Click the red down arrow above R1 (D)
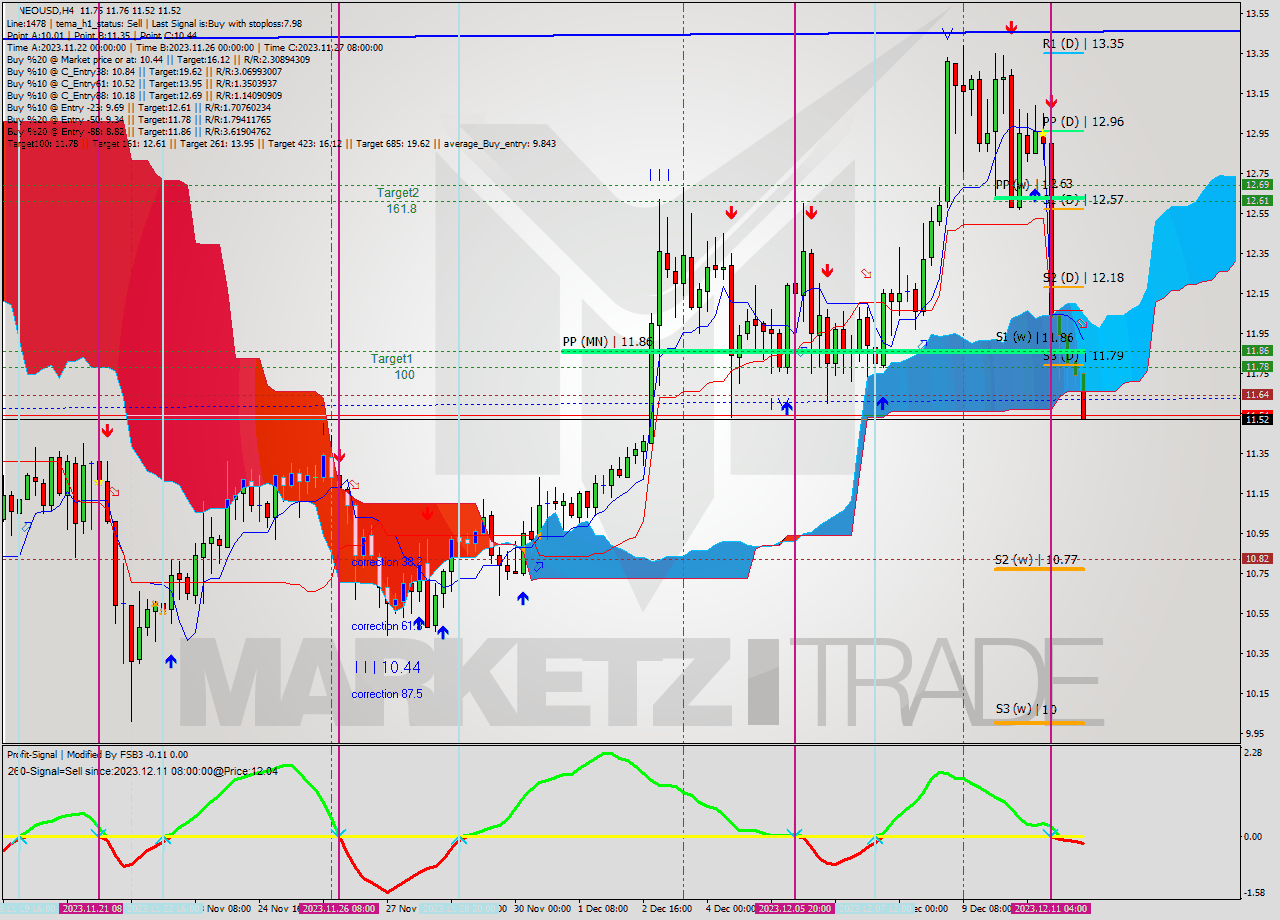This screenshot has height=920, width=1280. point(1012,27)
